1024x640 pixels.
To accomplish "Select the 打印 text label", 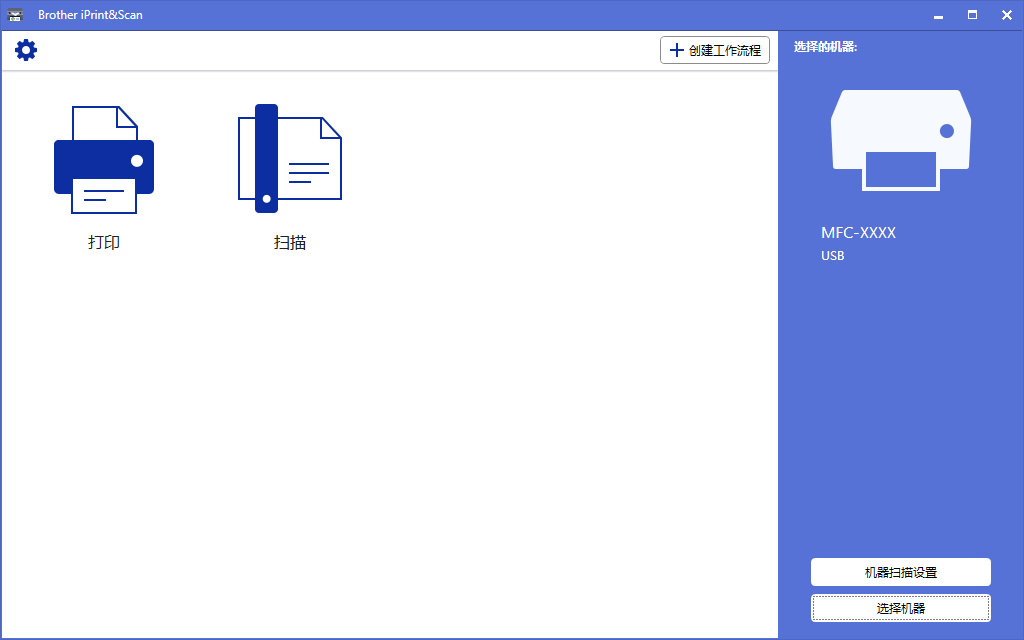I will coord(104,242).
